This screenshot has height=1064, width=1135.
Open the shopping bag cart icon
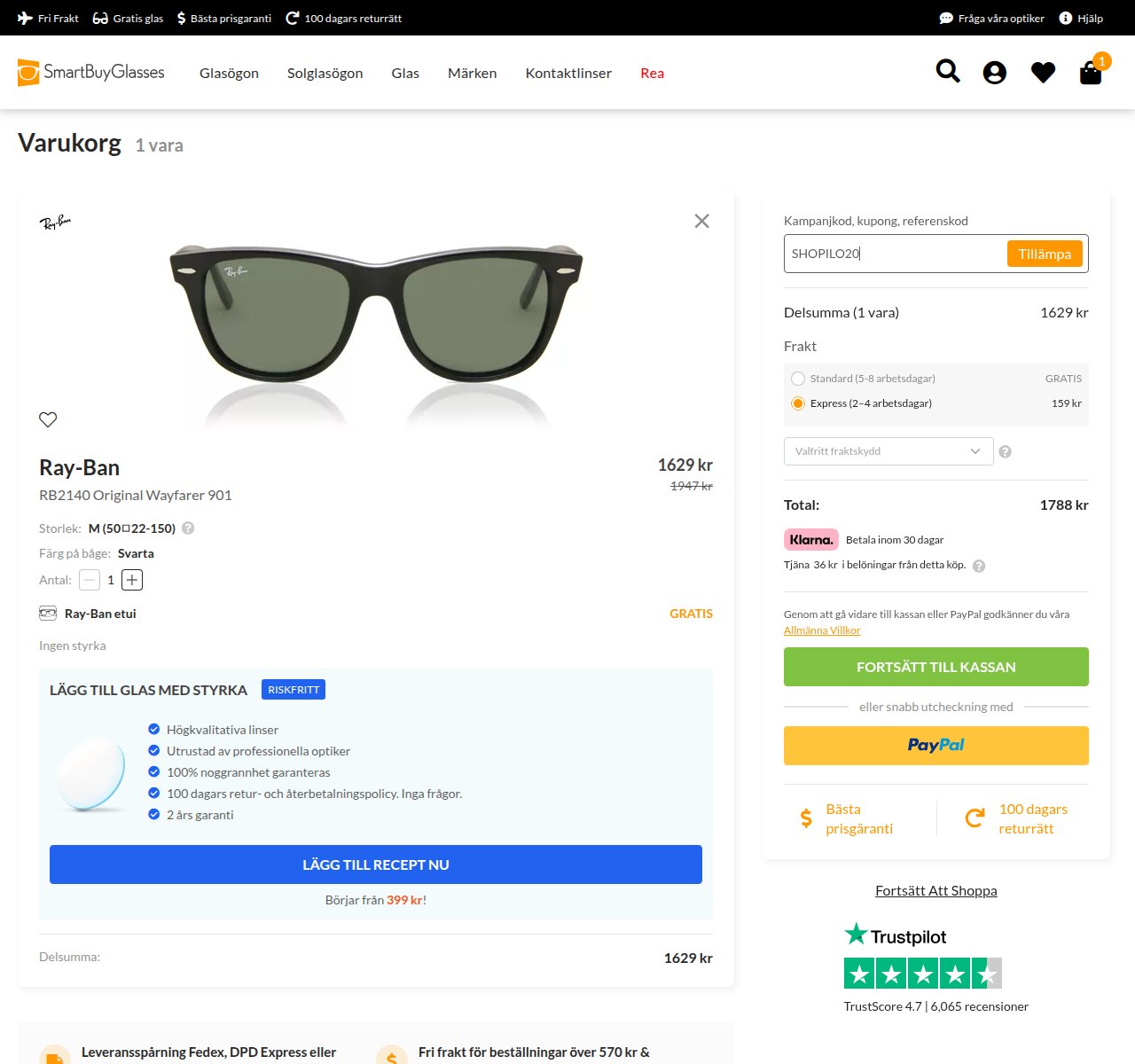click(x=1091, y=73)
